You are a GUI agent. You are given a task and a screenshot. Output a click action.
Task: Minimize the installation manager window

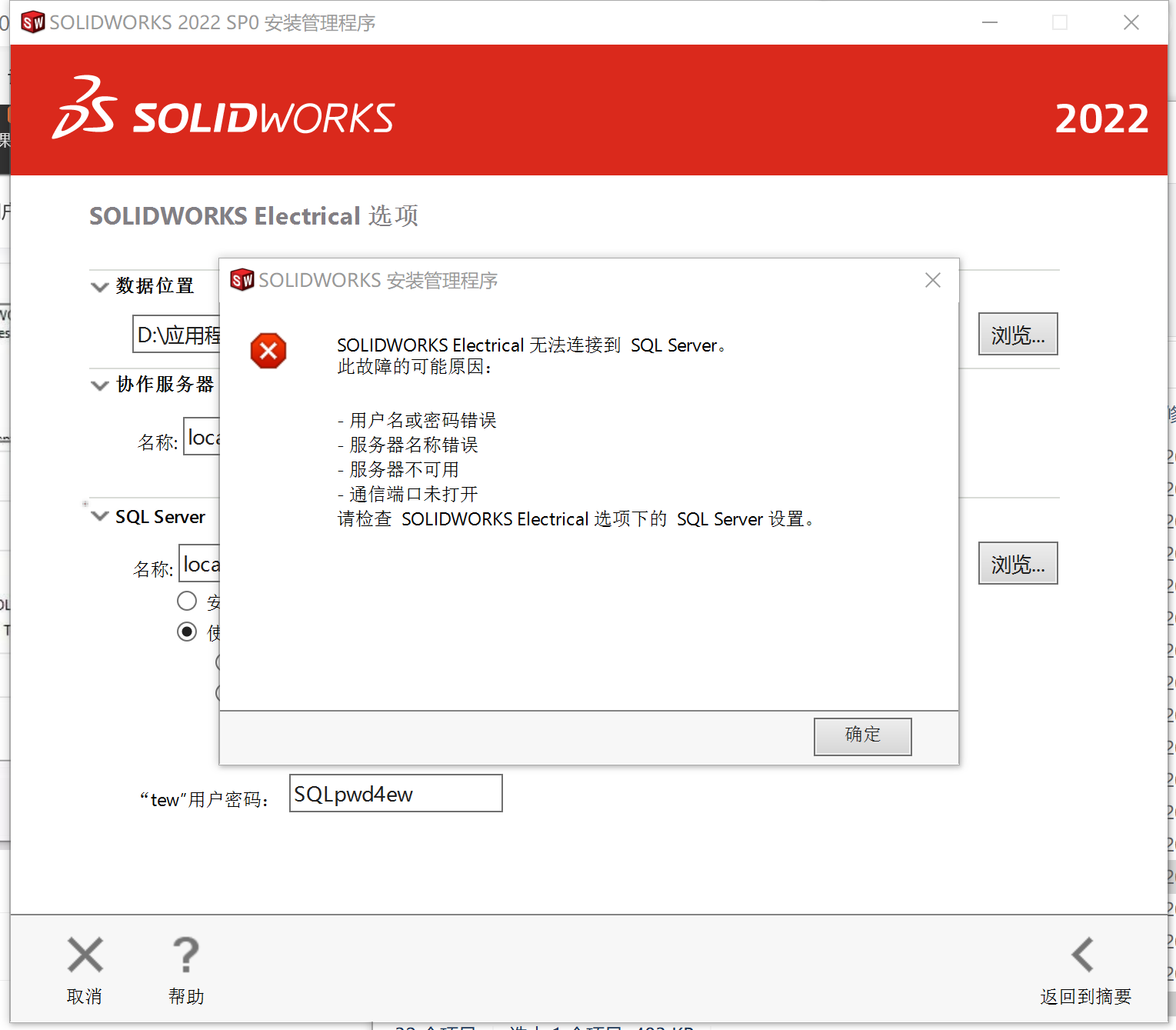point(990,23)
